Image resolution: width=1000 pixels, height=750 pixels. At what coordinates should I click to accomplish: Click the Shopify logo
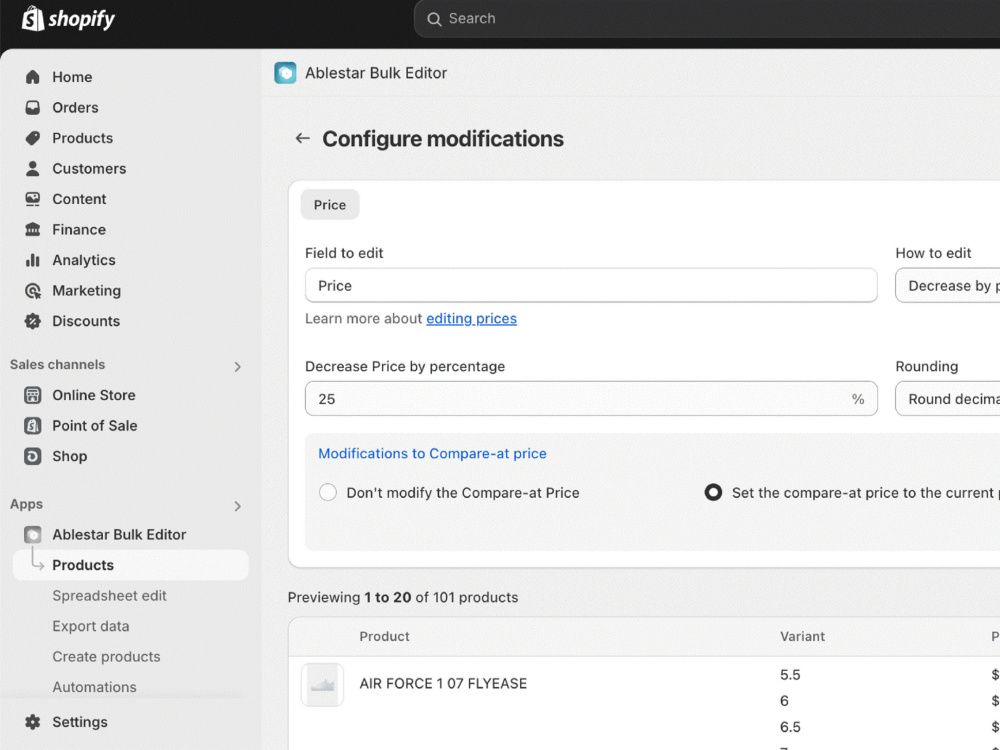[x=68, y=18]
